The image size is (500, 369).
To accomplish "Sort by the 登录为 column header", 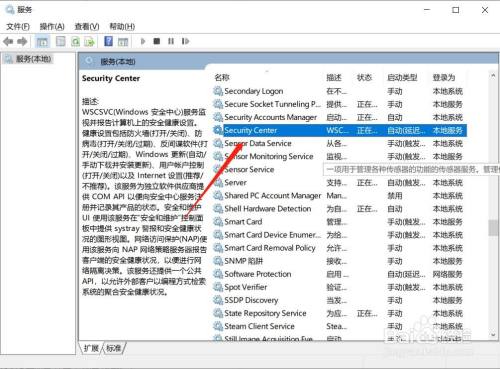I will [444, 78].
